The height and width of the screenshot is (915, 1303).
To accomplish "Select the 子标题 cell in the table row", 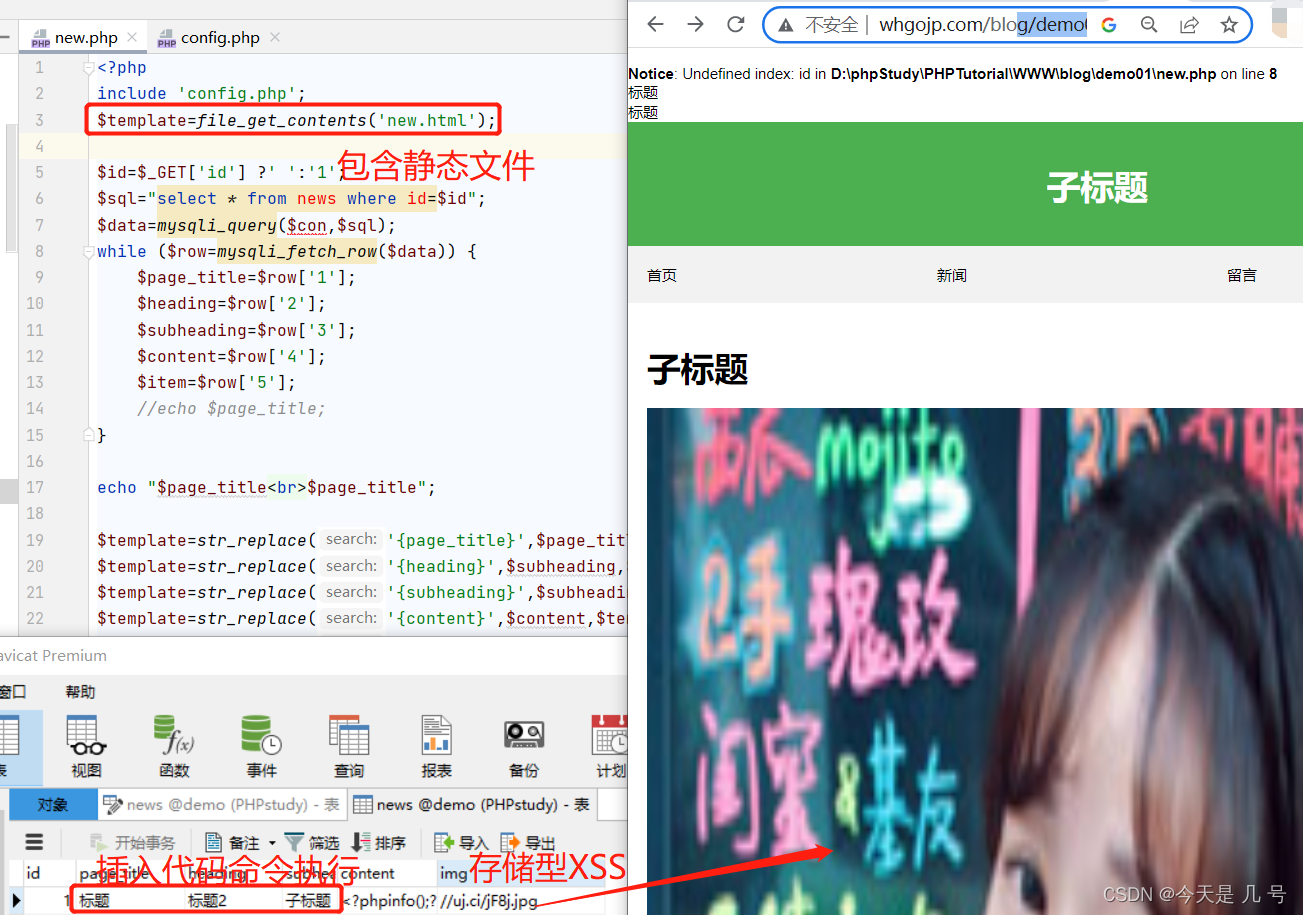I will click(x=308, y=901).
